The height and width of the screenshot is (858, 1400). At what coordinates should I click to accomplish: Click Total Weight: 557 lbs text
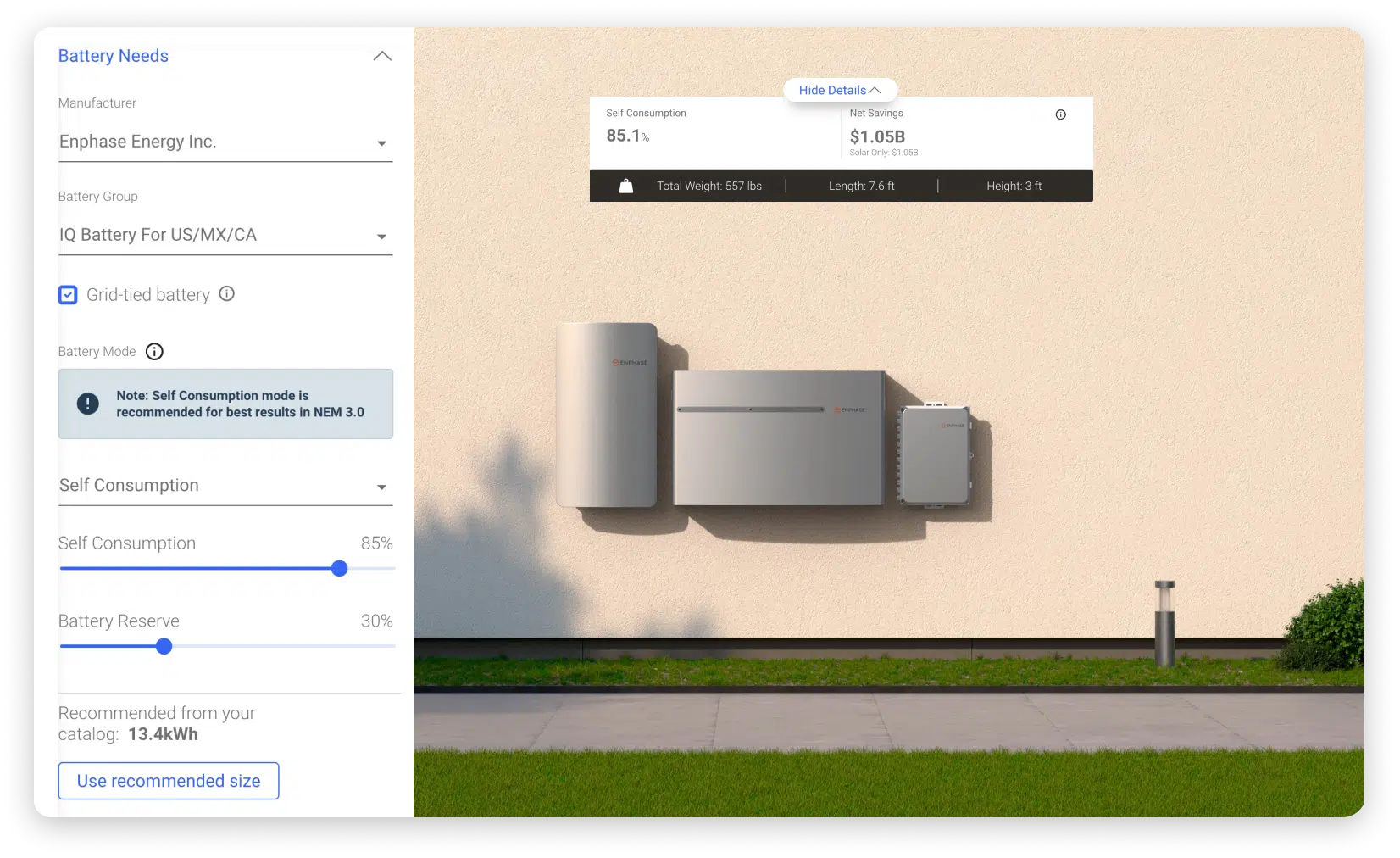tap(709, 186)
